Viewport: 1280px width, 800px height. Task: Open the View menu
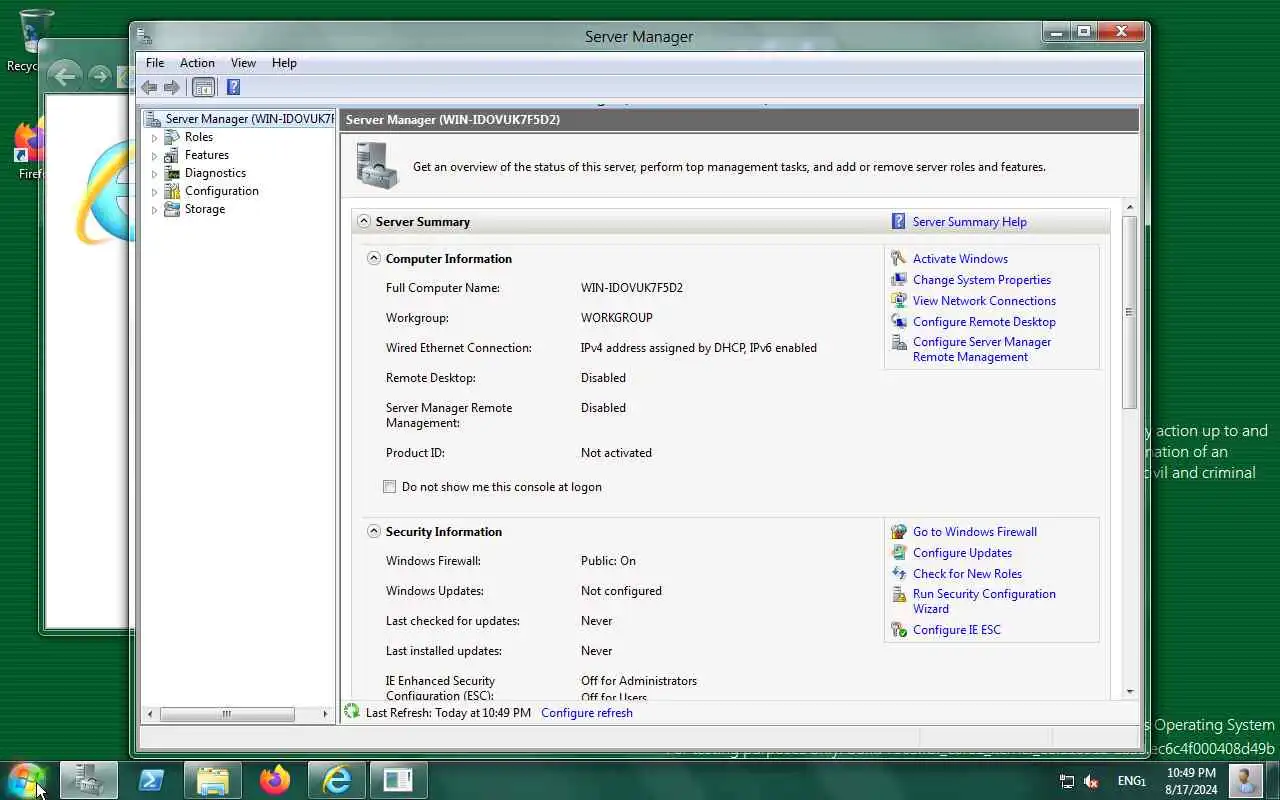(x=243, y=63)
